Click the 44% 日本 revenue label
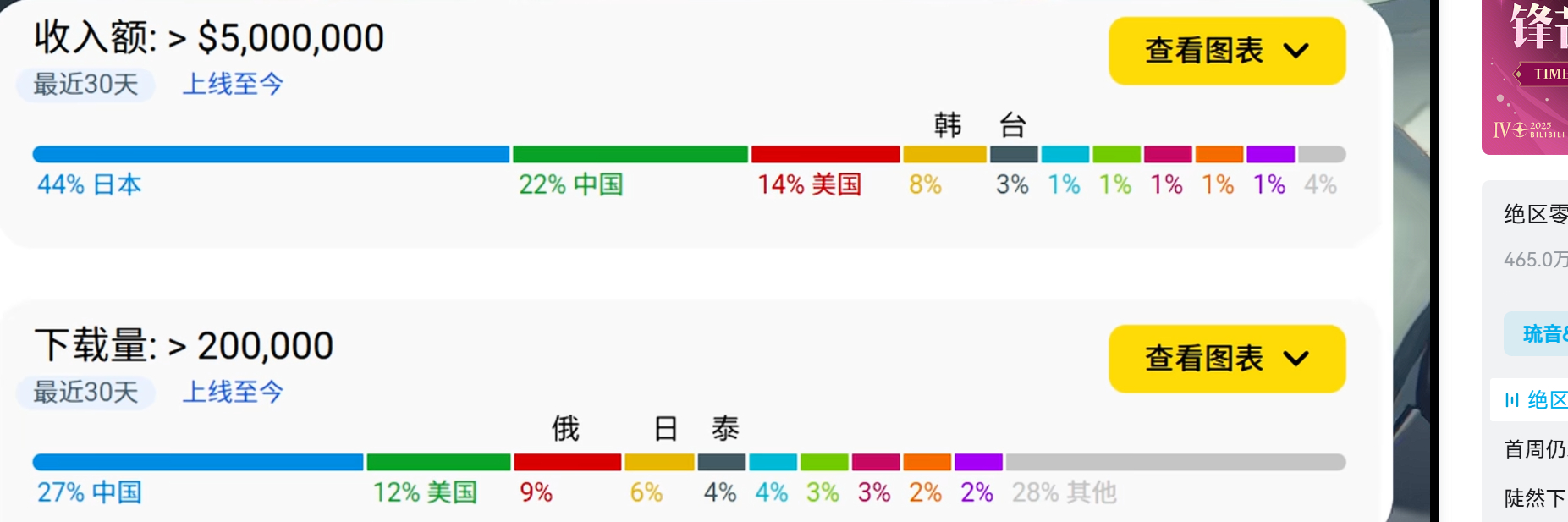The width and height of the screenshot is (1568, 522). point(90,184)
